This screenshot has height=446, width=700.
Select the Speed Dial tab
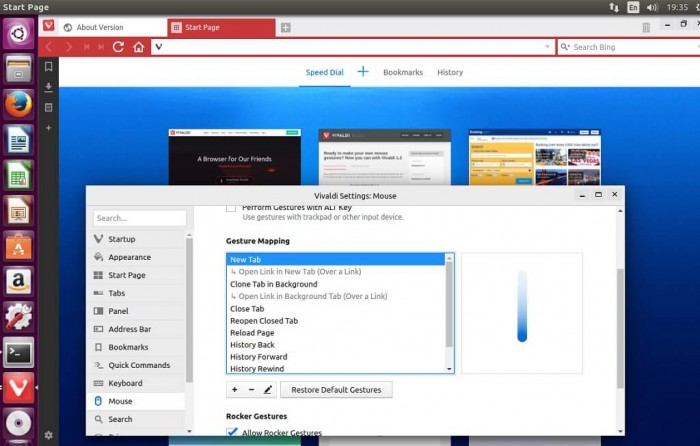pos(325,72)
